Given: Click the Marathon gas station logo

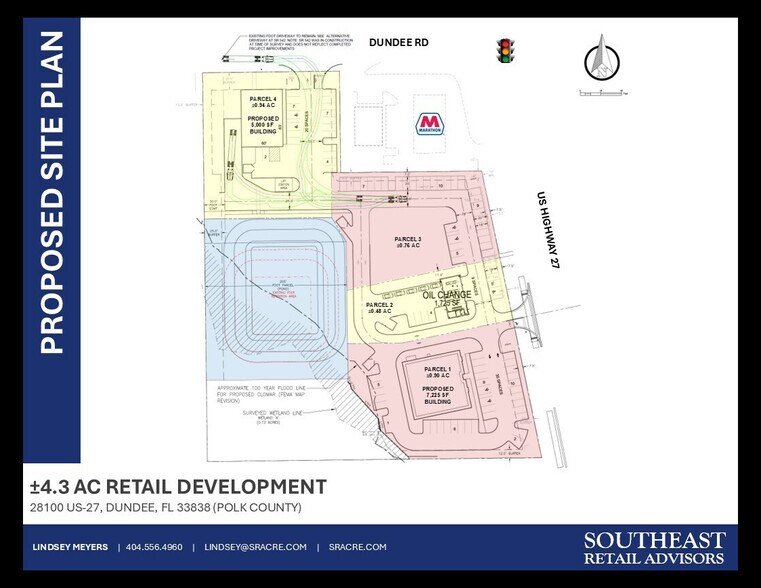Looking at the screenshot, I should tap(430, 124).
